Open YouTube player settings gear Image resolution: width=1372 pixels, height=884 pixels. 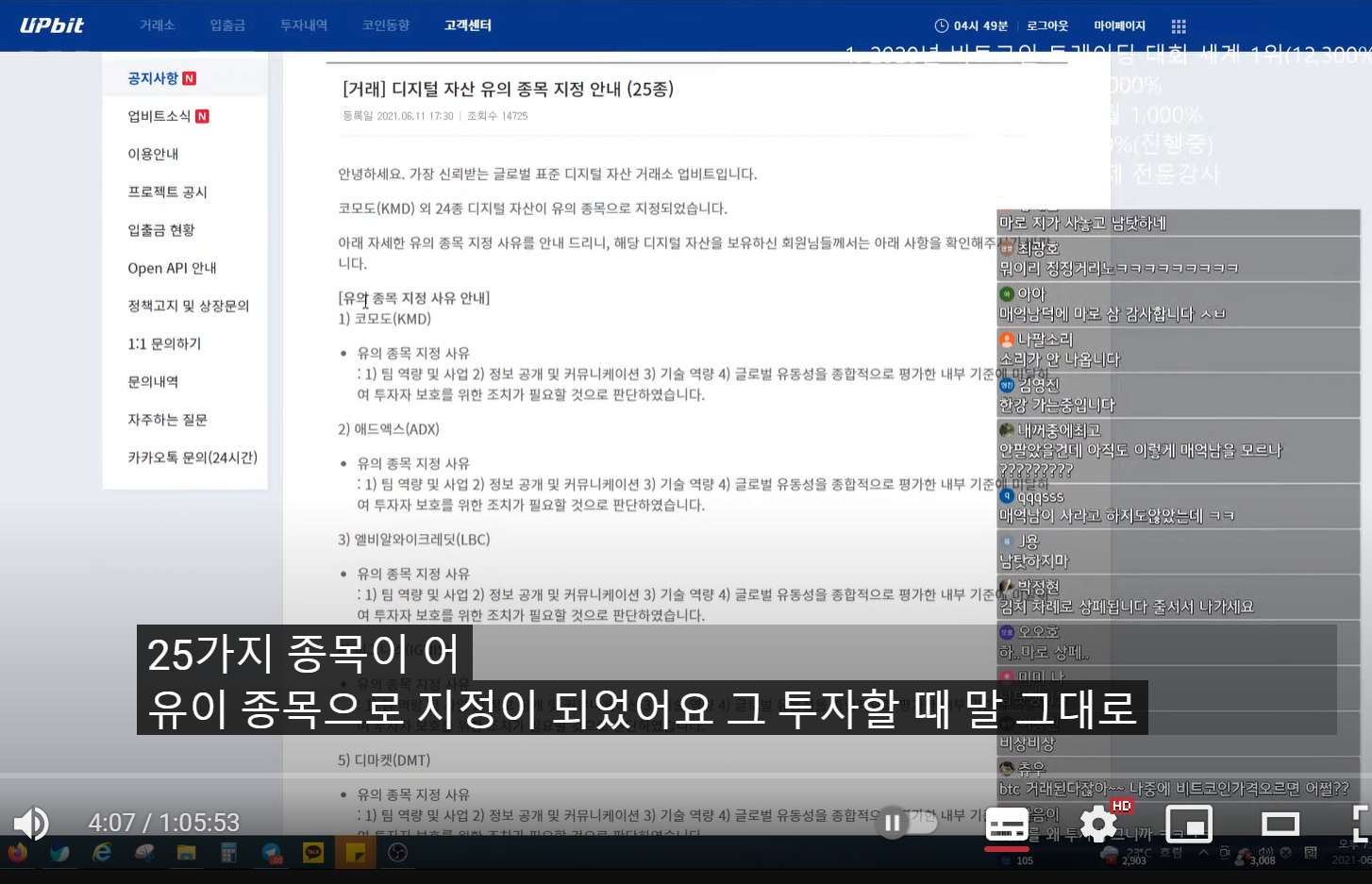(1098, 824)
